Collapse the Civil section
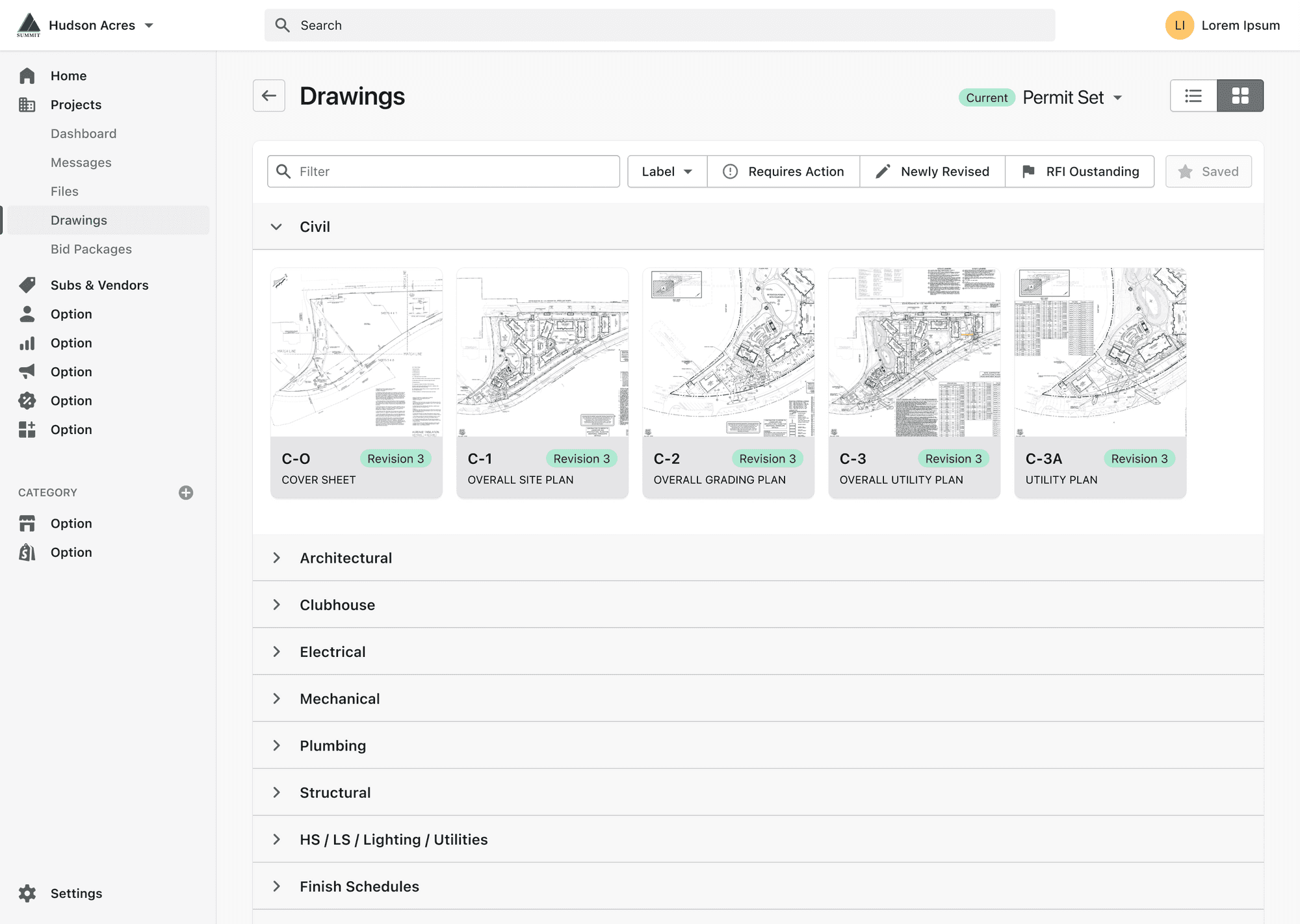The width and height of the screenshot is (1300, 924). [x=276, y=227]
